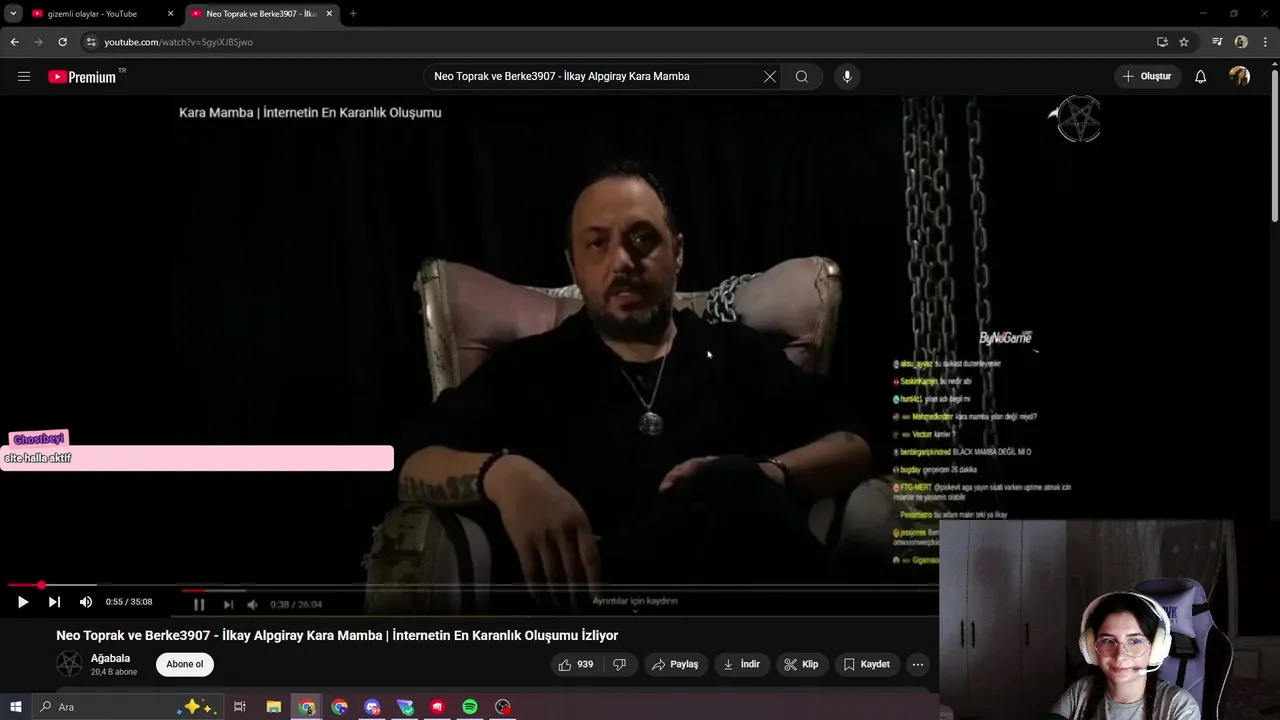Viewport: 1280px width, 720px height.
Task: Like the video with 939 likes
Action: pos(576,664)
